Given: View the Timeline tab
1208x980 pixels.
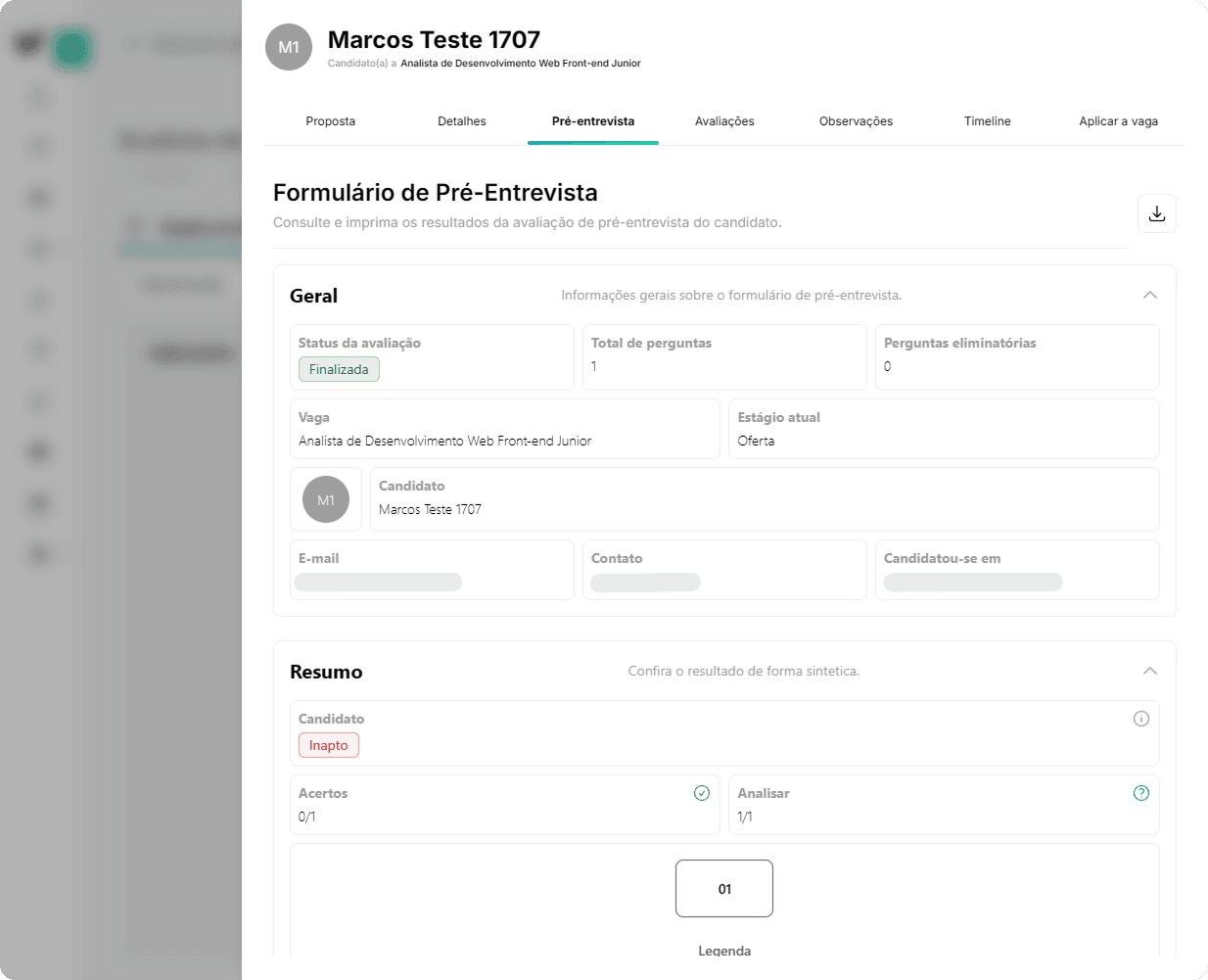Looking at the screenshot, I should (987, 121).
